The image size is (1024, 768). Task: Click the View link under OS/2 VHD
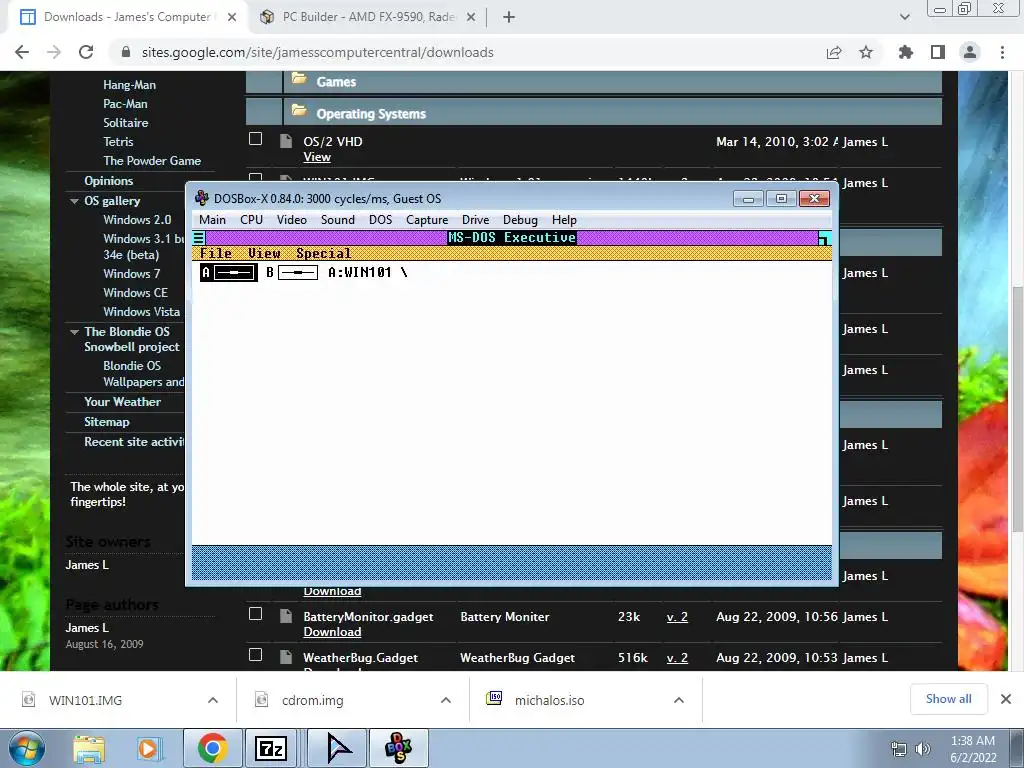click(x=317, y=157)
